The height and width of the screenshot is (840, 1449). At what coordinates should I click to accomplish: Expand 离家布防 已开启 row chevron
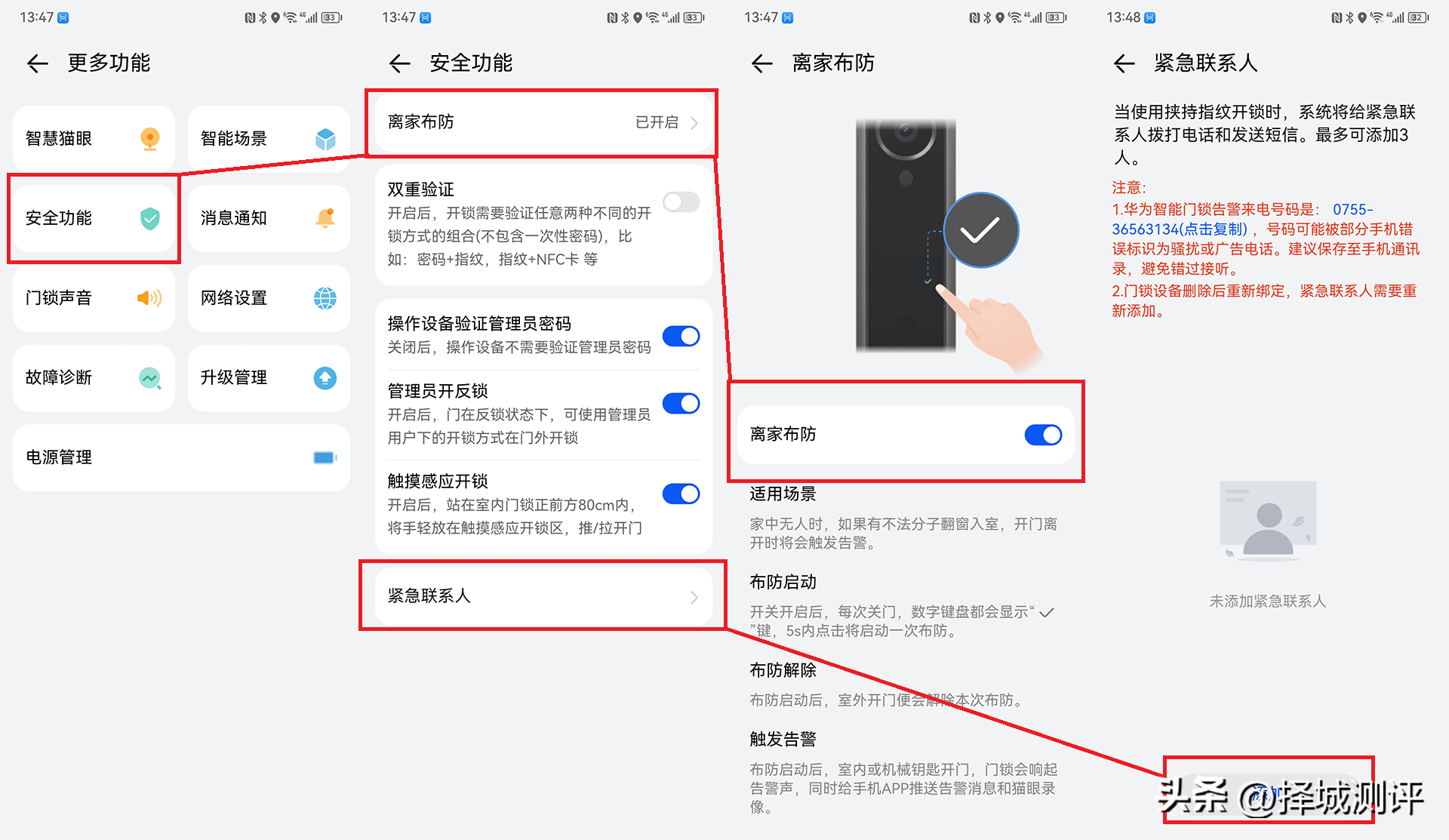click(x=694, y=123)
